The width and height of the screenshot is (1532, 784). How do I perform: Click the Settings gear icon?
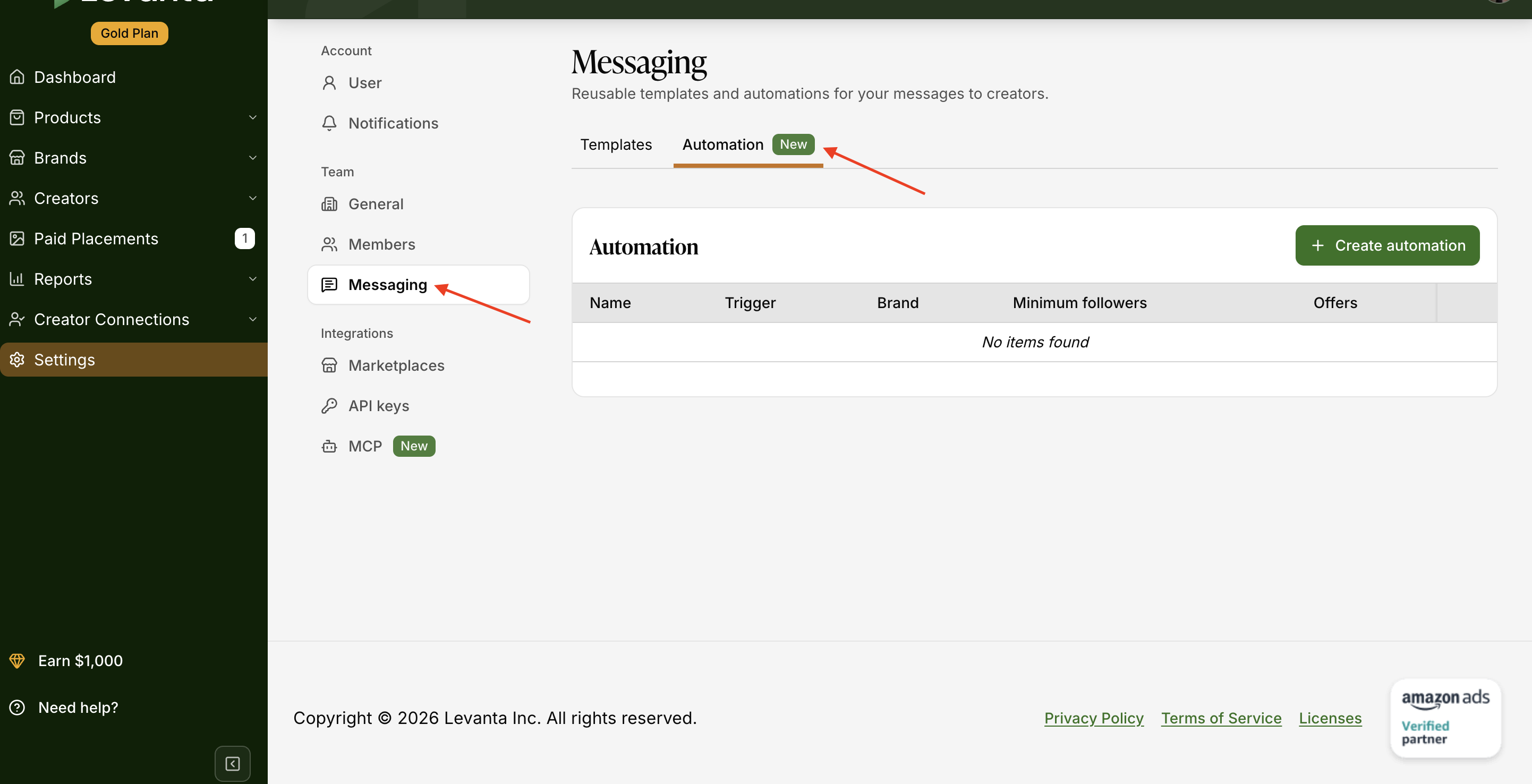pyautogui.click(x=17, y=360)
